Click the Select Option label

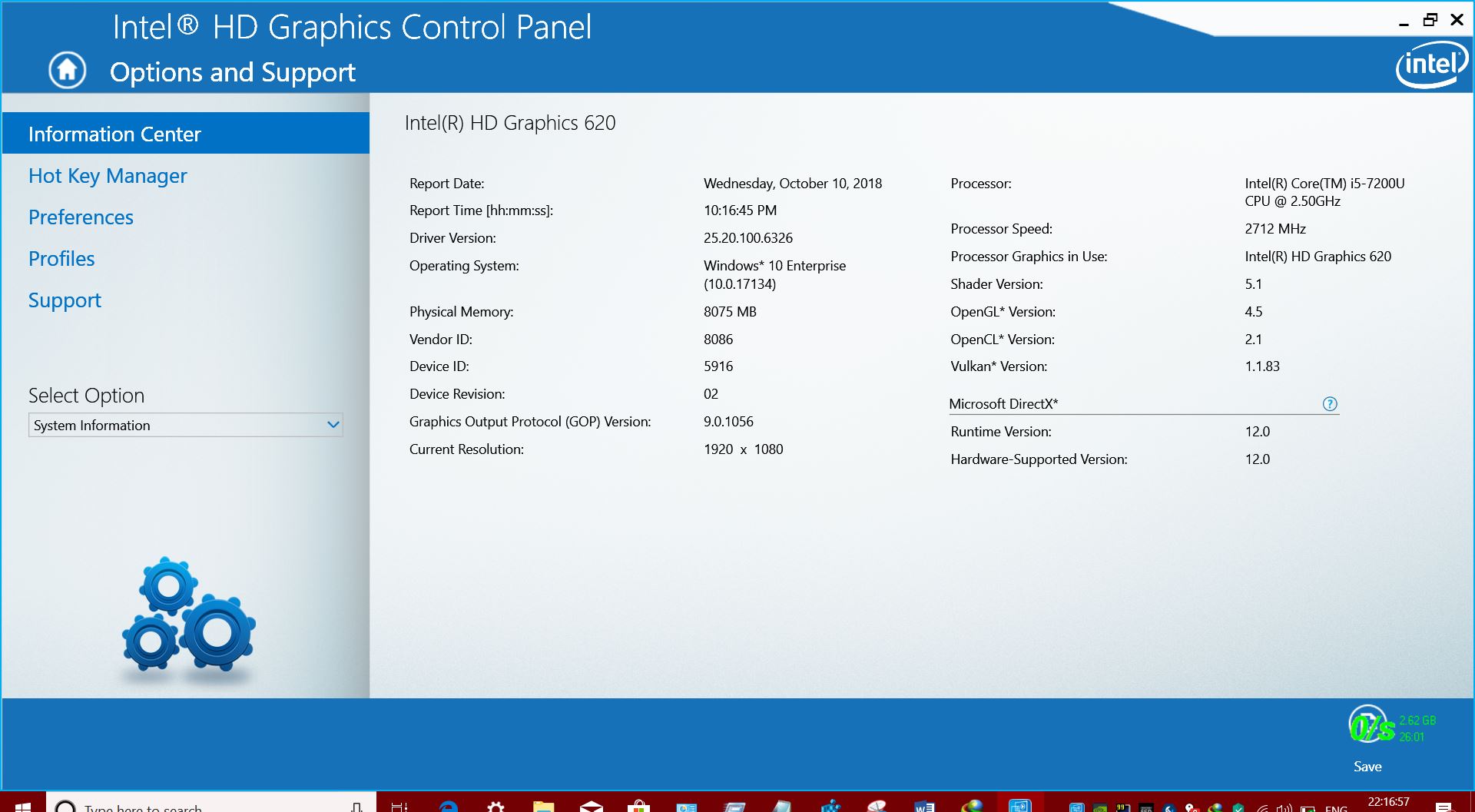[86, 396]
